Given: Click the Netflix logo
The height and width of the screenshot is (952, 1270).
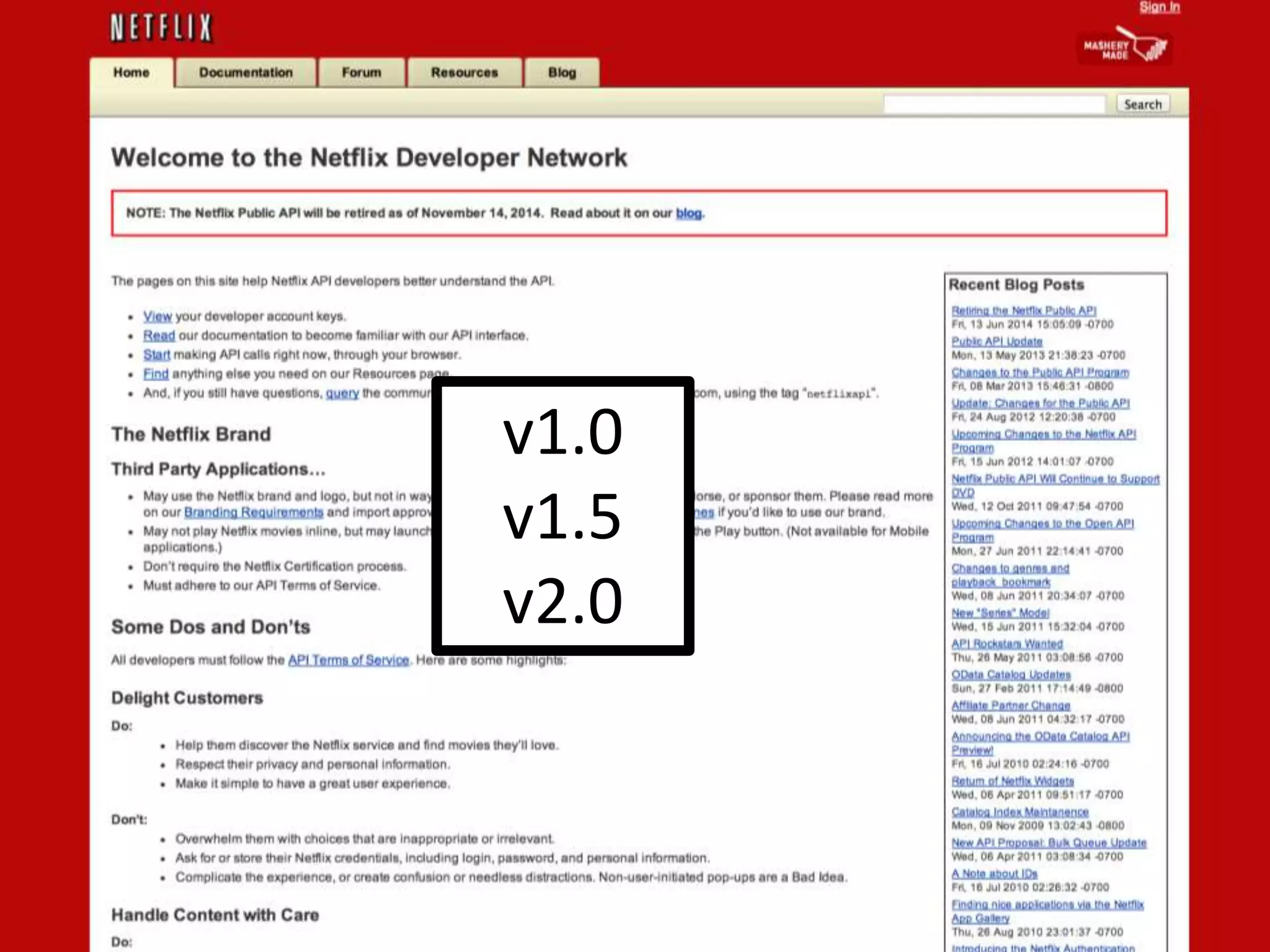Looking at the screenshot, I should pos(161,29).
